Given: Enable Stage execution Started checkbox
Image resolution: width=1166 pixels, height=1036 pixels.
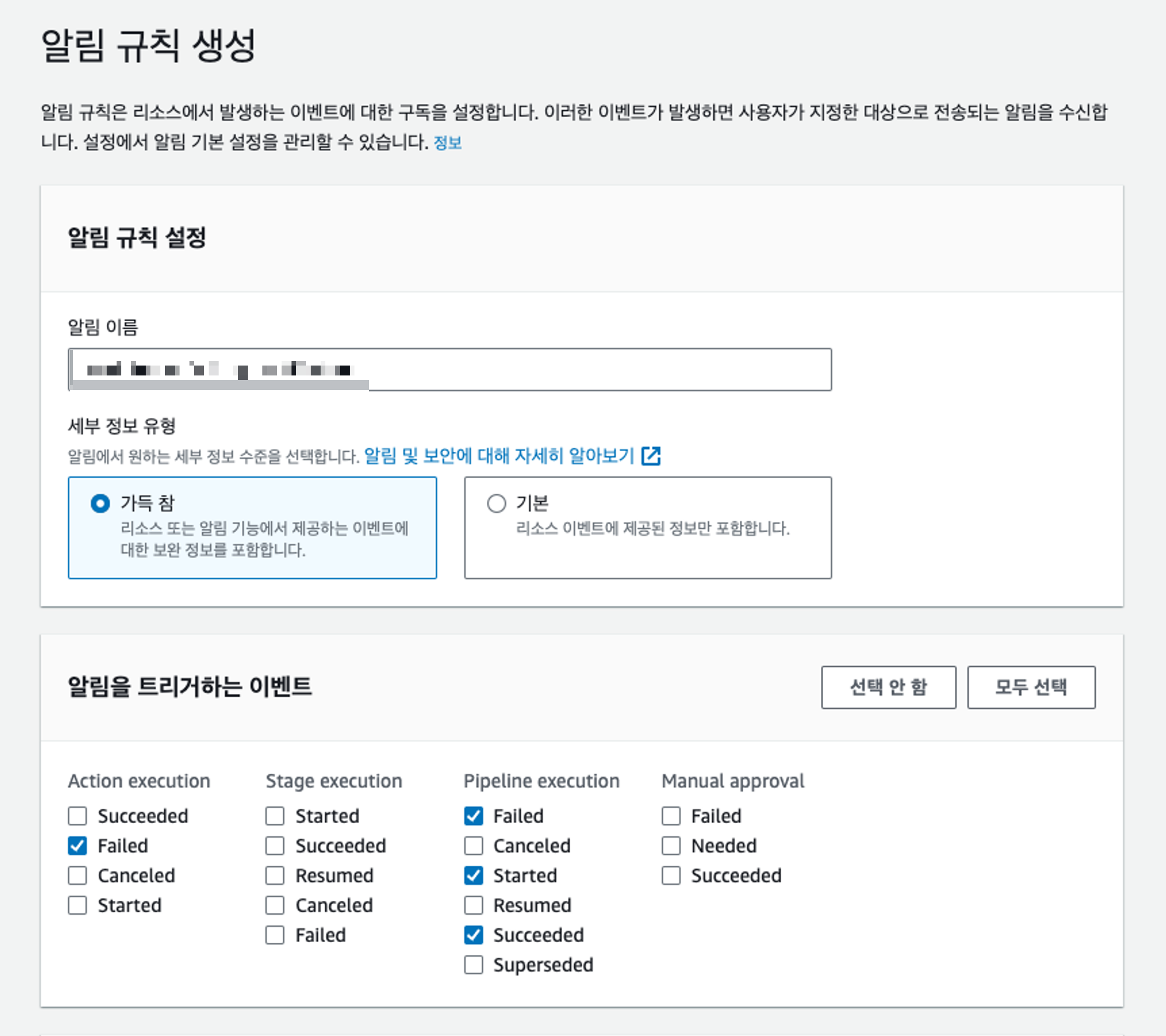Looking at the screenshot, I should pyautogui.click(x=275, y=816).
